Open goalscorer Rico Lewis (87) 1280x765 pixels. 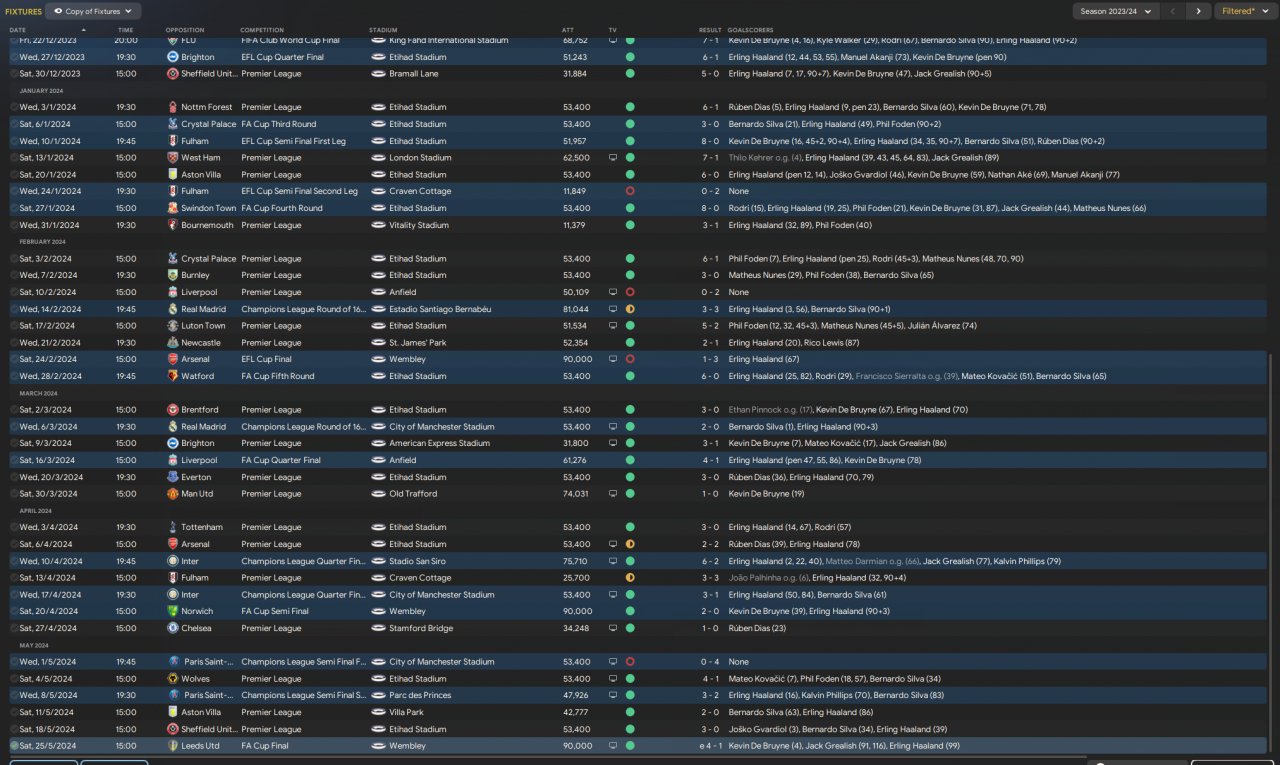tap(831, 343)
